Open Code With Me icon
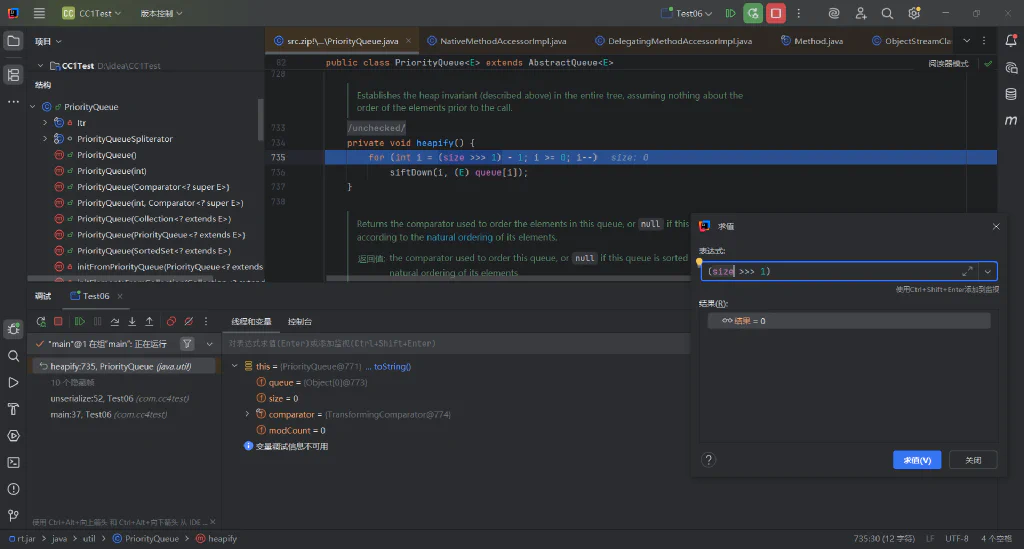The height and width of the screenshot is (549, 1024). pos(861,13)
